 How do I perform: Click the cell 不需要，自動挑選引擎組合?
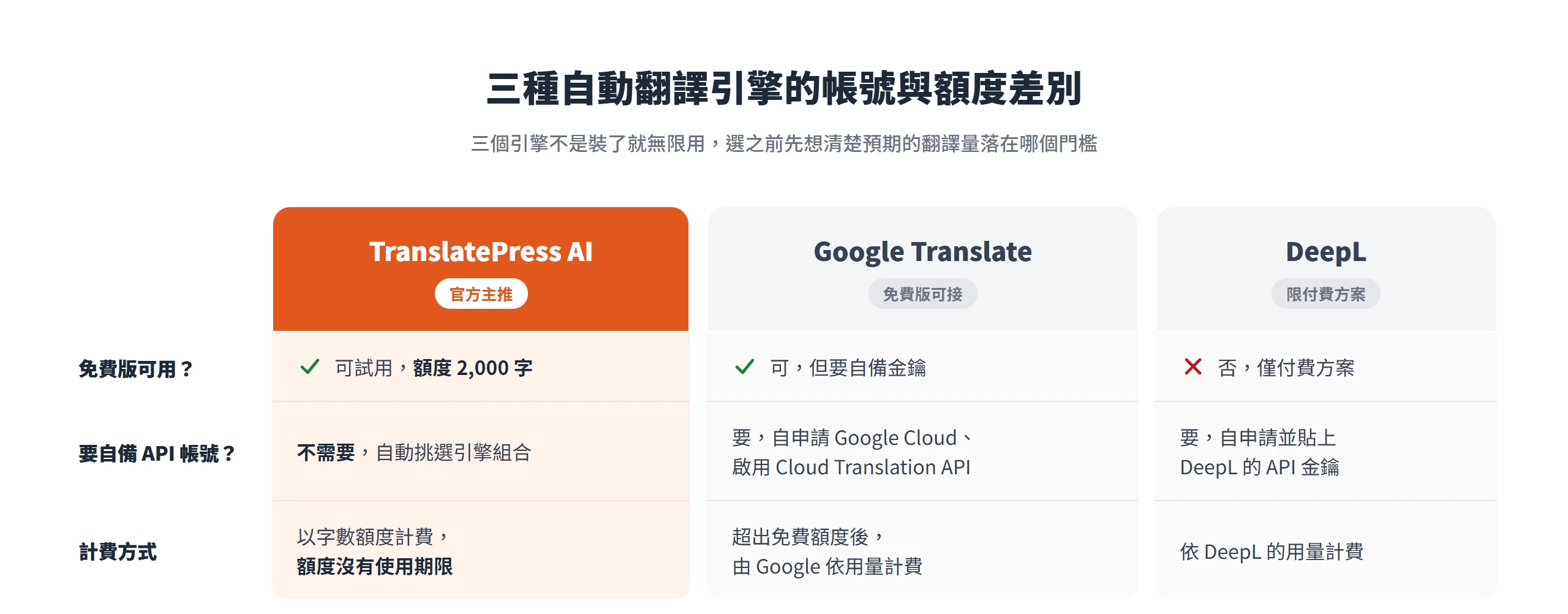coord(481,452)
